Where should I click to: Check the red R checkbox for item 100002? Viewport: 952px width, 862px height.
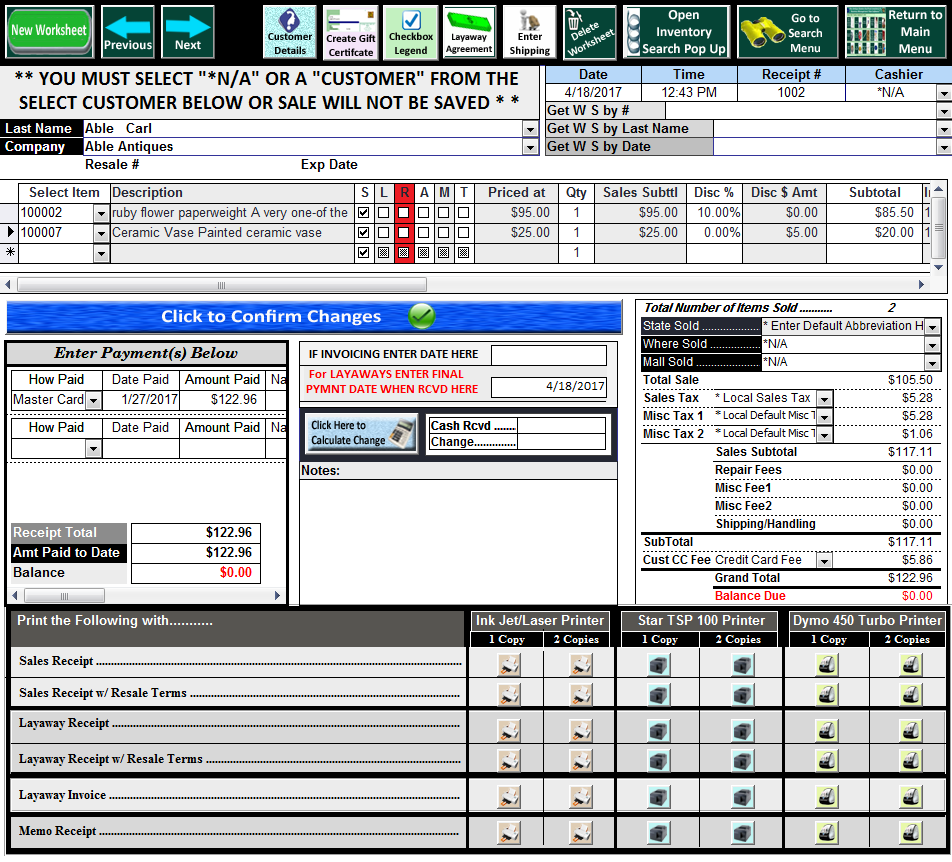pos(404,213)
